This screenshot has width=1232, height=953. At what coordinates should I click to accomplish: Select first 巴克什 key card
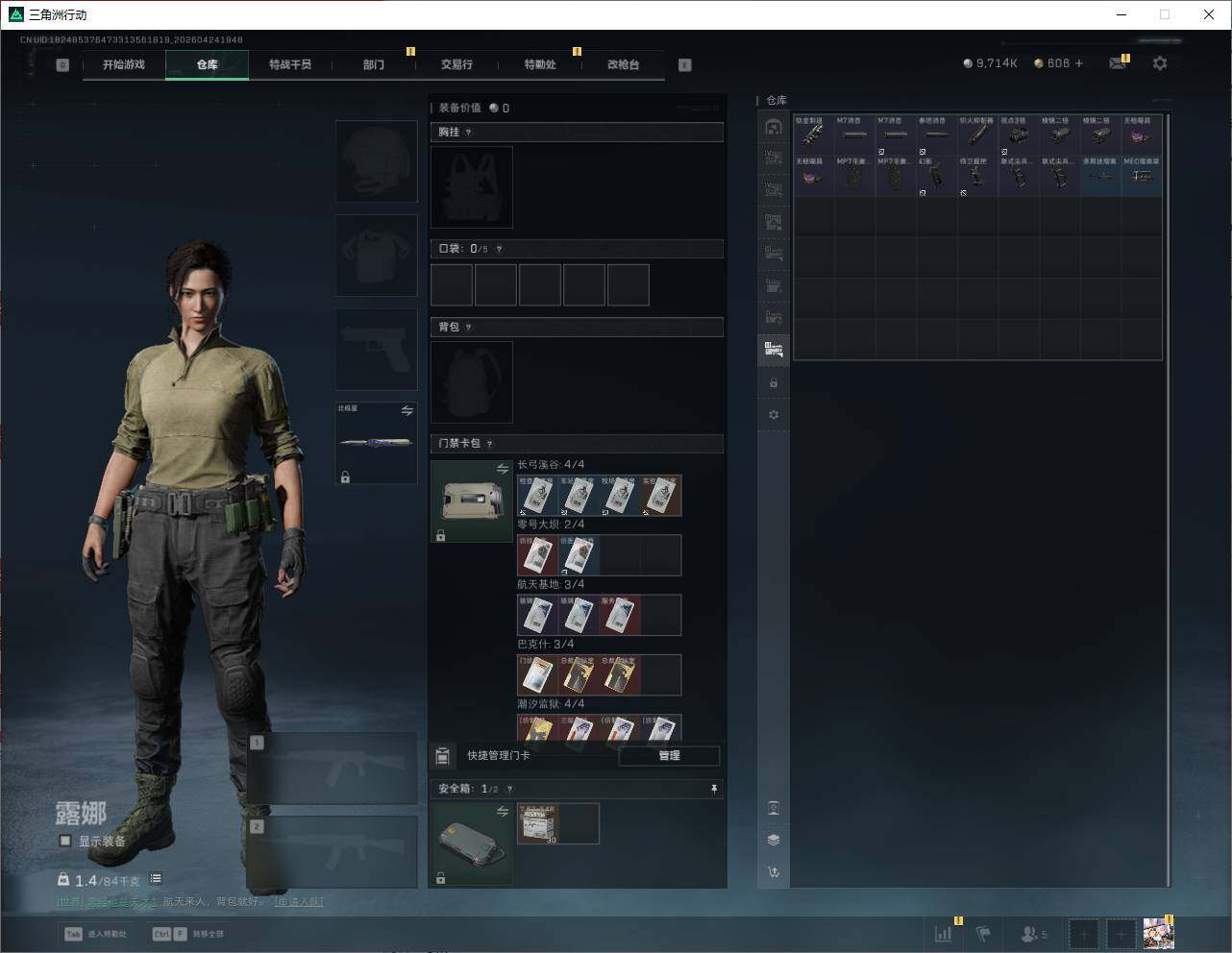[x=537, y=674]
